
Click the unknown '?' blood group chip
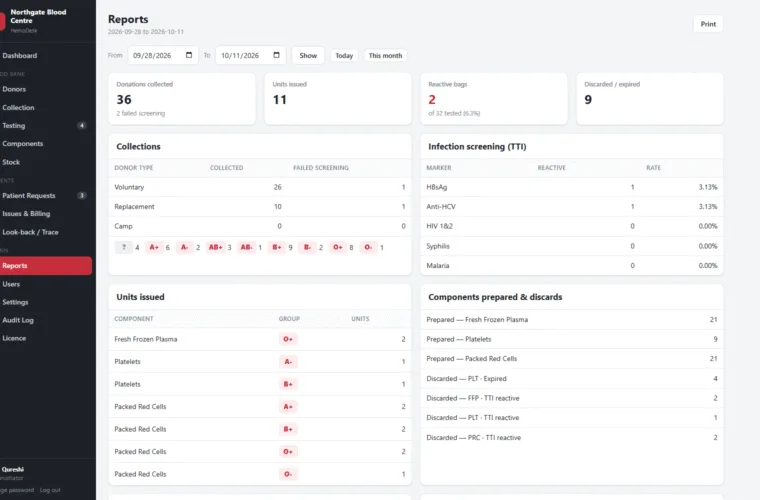click(x=124, y=247)
